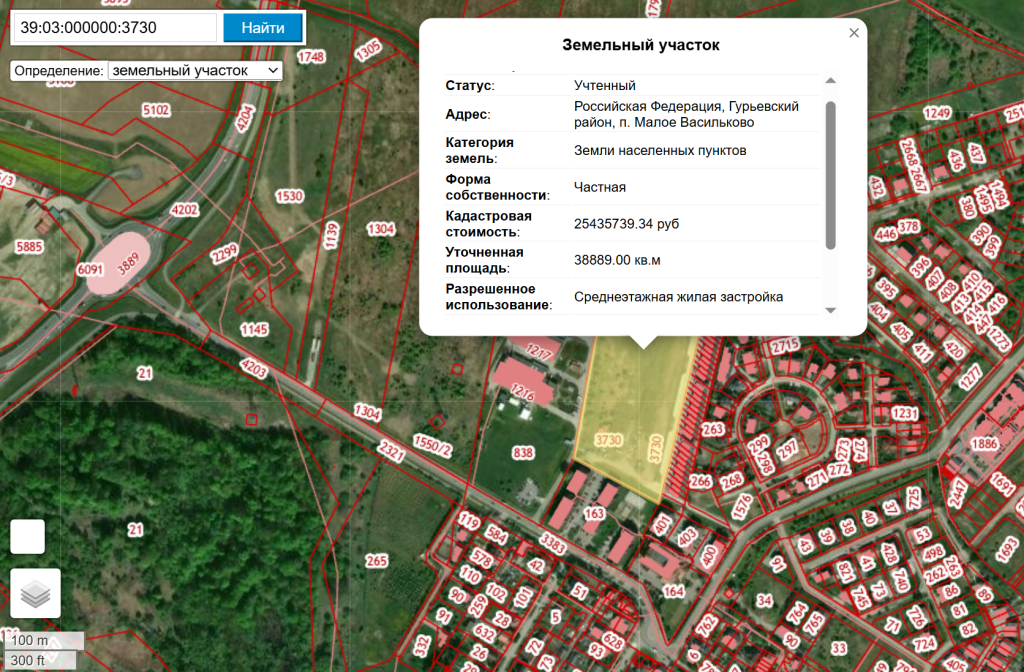Click the popup scrollbar up arrow
This screenshot has width=1024, height=672.
pos(830,81)
